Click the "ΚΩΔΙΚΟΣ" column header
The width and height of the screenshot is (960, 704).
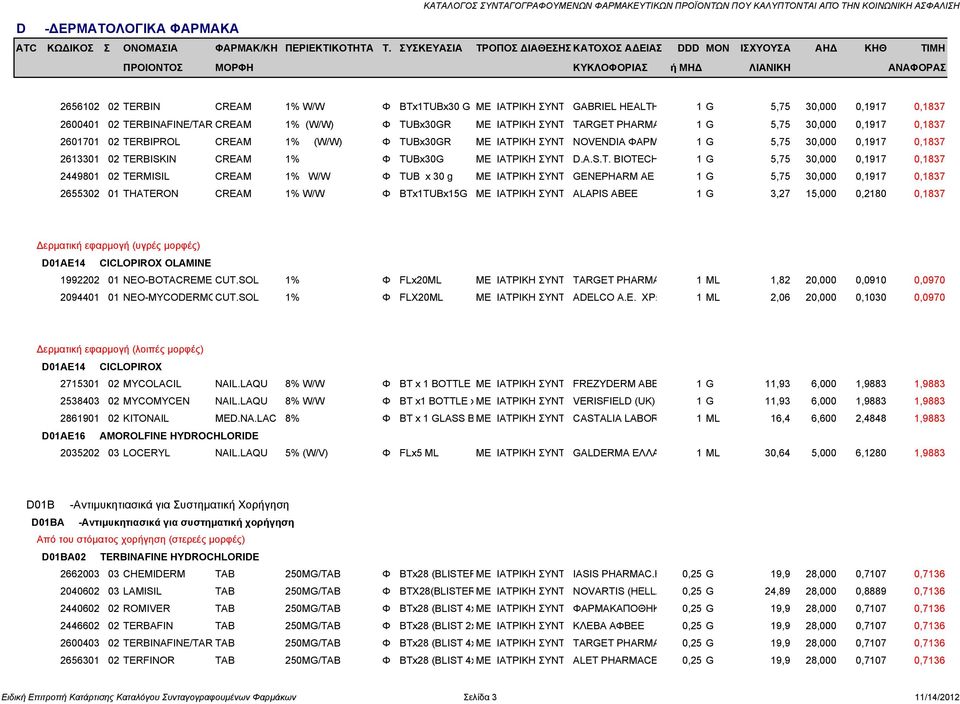click(x=70, y=48)
